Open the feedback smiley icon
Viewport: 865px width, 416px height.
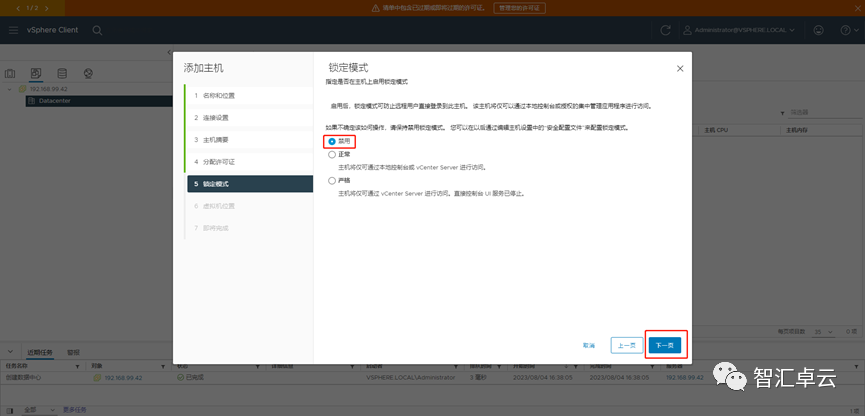(819, 30)
